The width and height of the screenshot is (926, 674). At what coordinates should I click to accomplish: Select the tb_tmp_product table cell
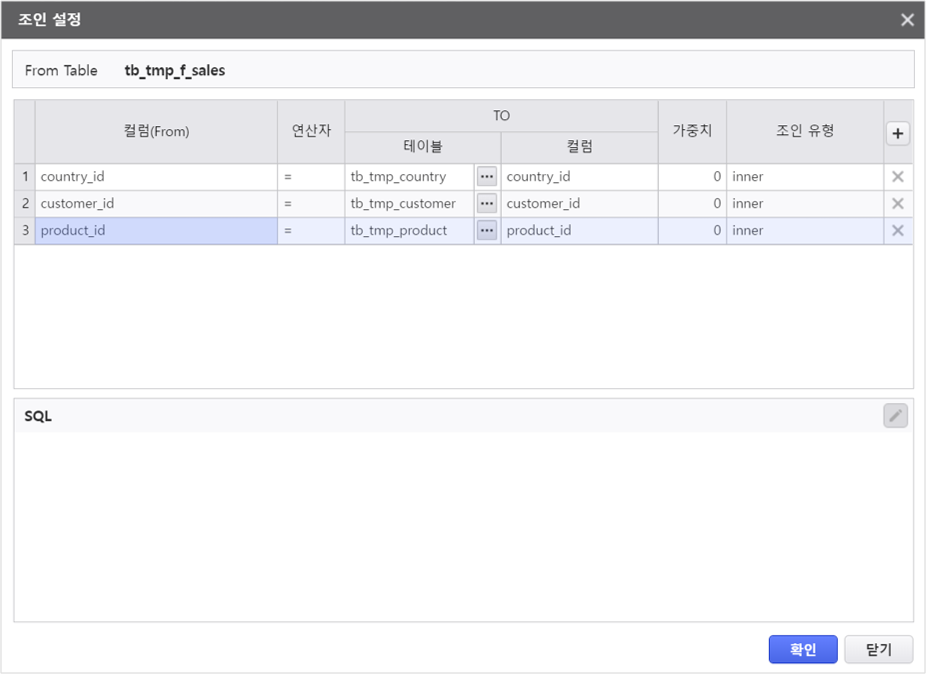point(410,230)
